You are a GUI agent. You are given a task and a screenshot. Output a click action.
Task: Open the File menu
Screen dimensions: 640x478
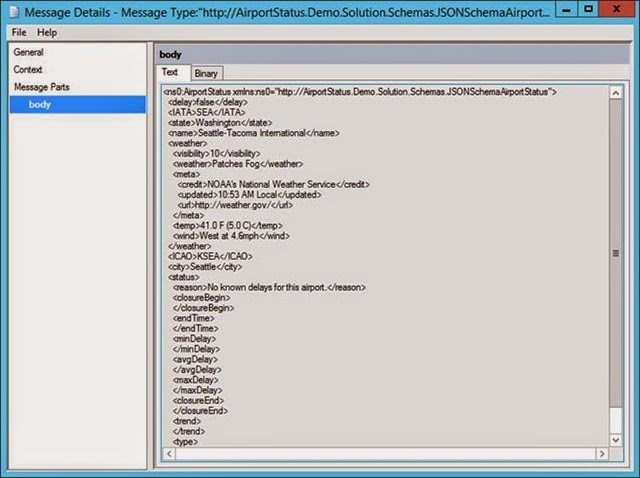coord(19,32)
